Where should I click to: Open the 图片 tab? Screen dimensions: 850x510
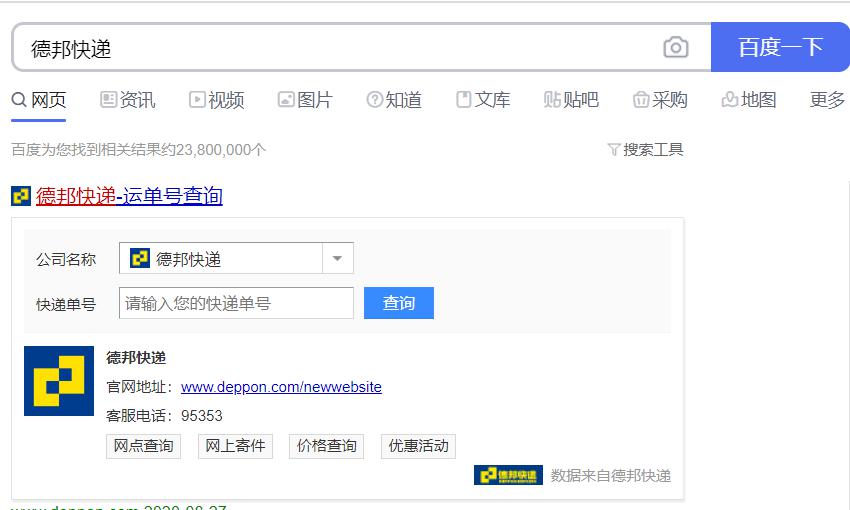[305, 100]
